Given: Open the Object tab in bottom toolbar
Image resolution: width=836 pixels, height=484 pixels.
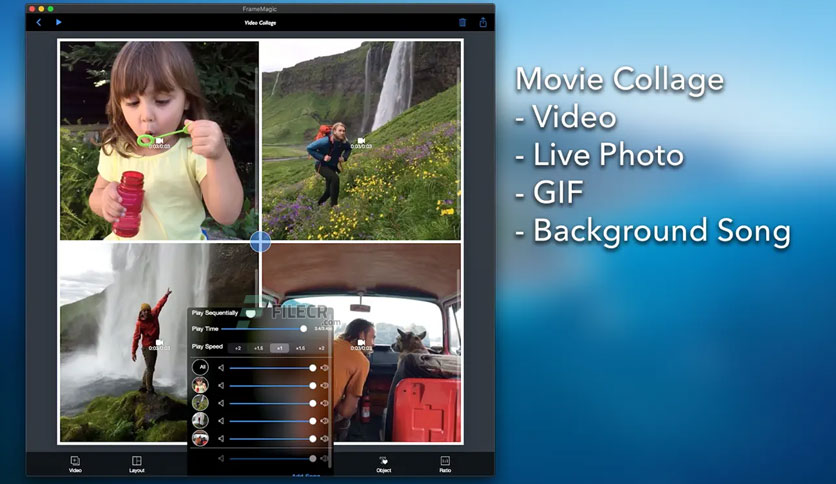Looking at the screenshot, I should pyautogui.click(x=383, y=464).
